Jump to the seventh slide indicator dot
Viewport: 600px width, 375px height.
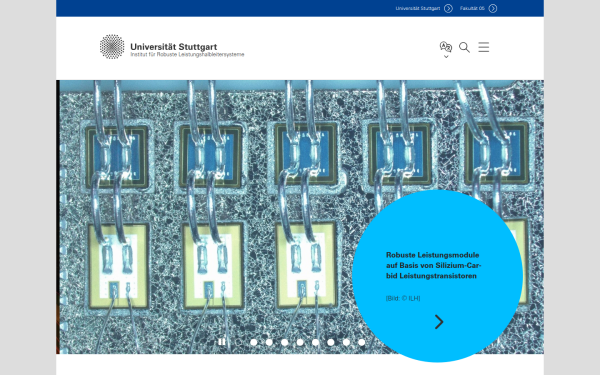click(x=331, y=342)
